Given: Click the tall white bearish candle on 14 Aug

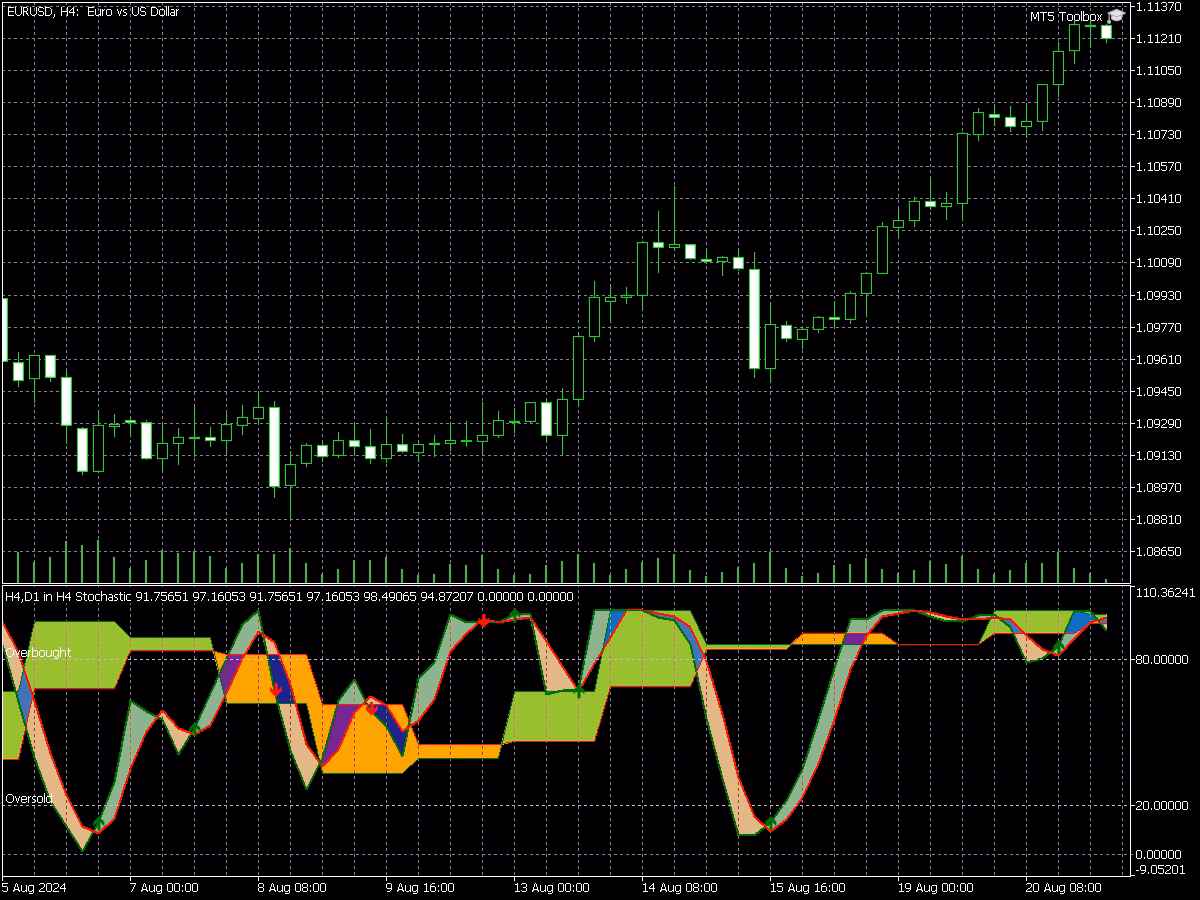Looking at the screenshot, I should (755, 318).
